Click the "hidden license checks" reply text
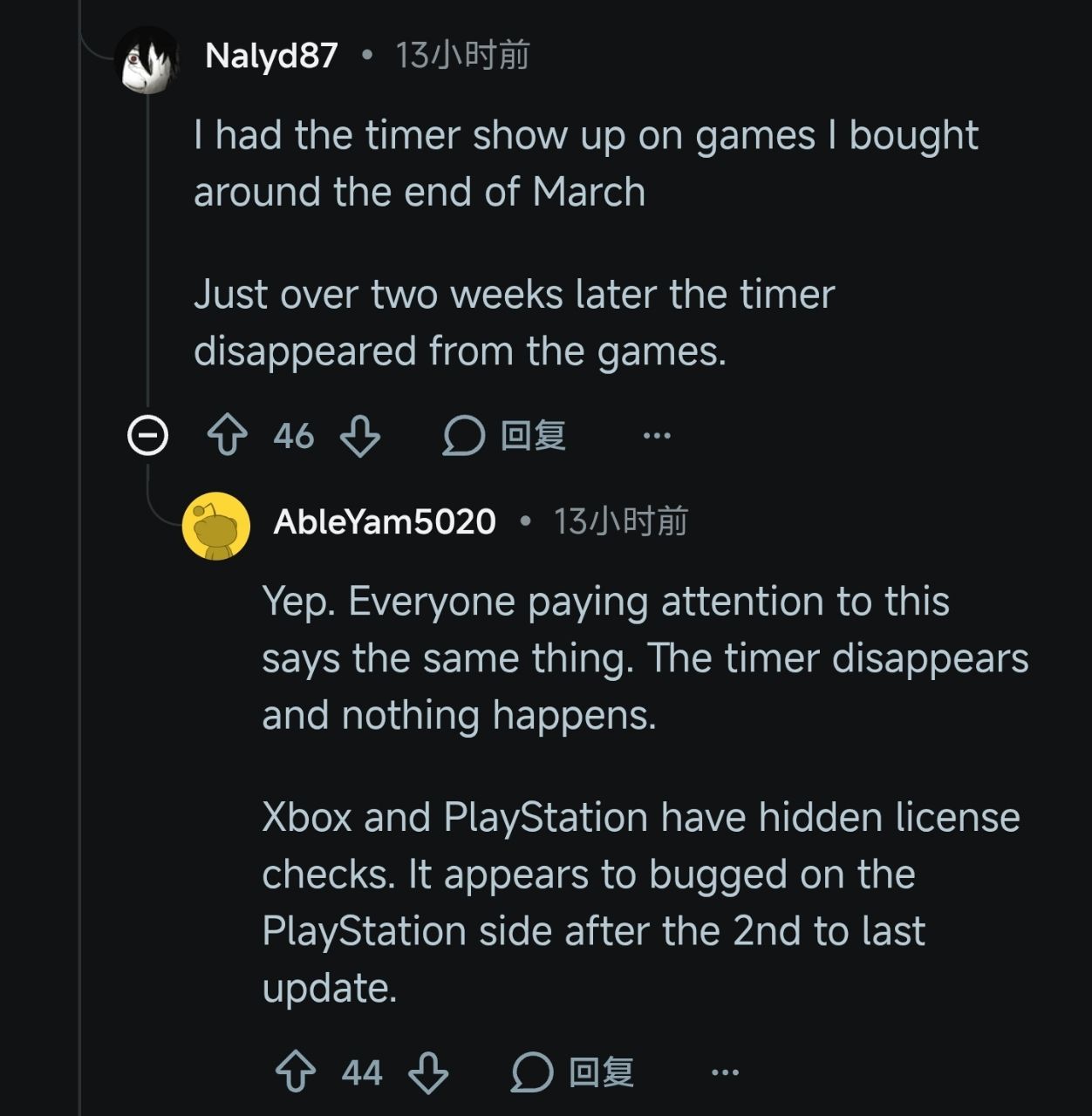The width and height of the screenshot is (1092, 1116). (x=641, y=846)
